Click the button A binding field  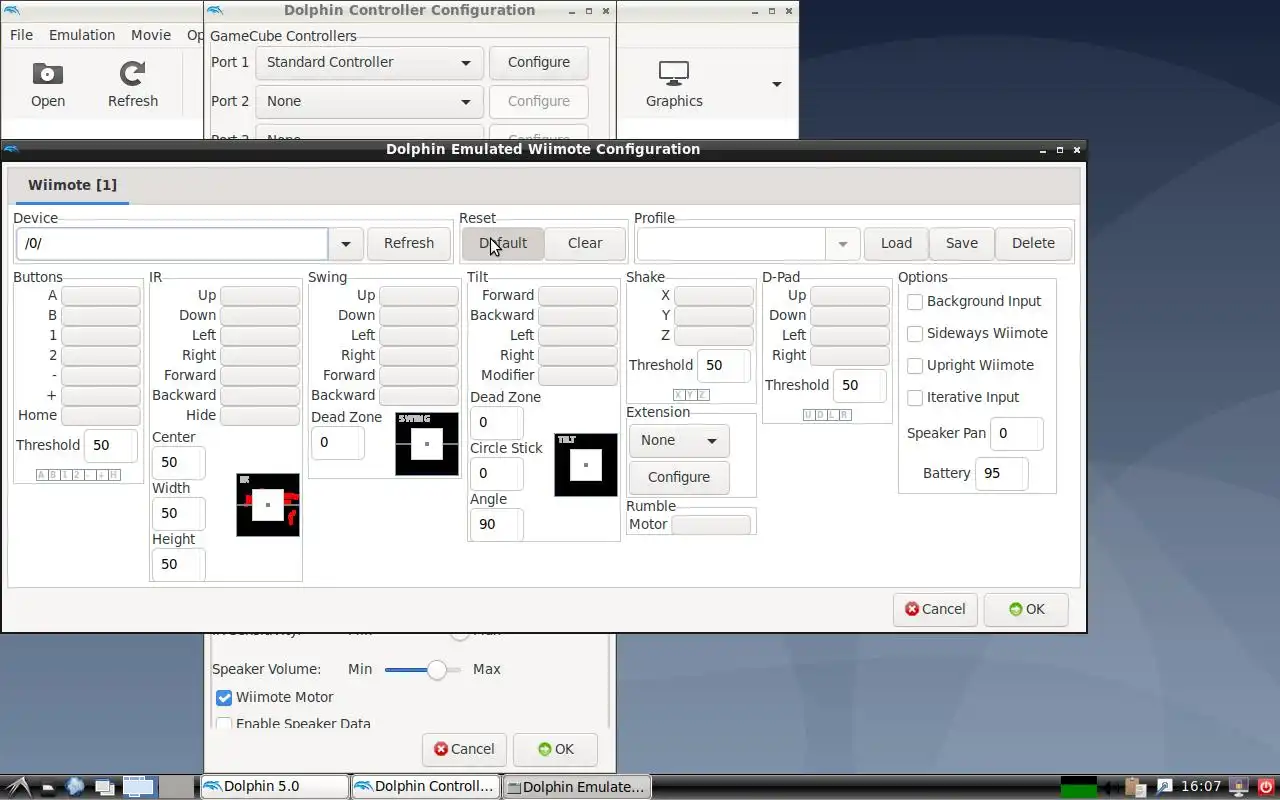(x=101, y=295)
